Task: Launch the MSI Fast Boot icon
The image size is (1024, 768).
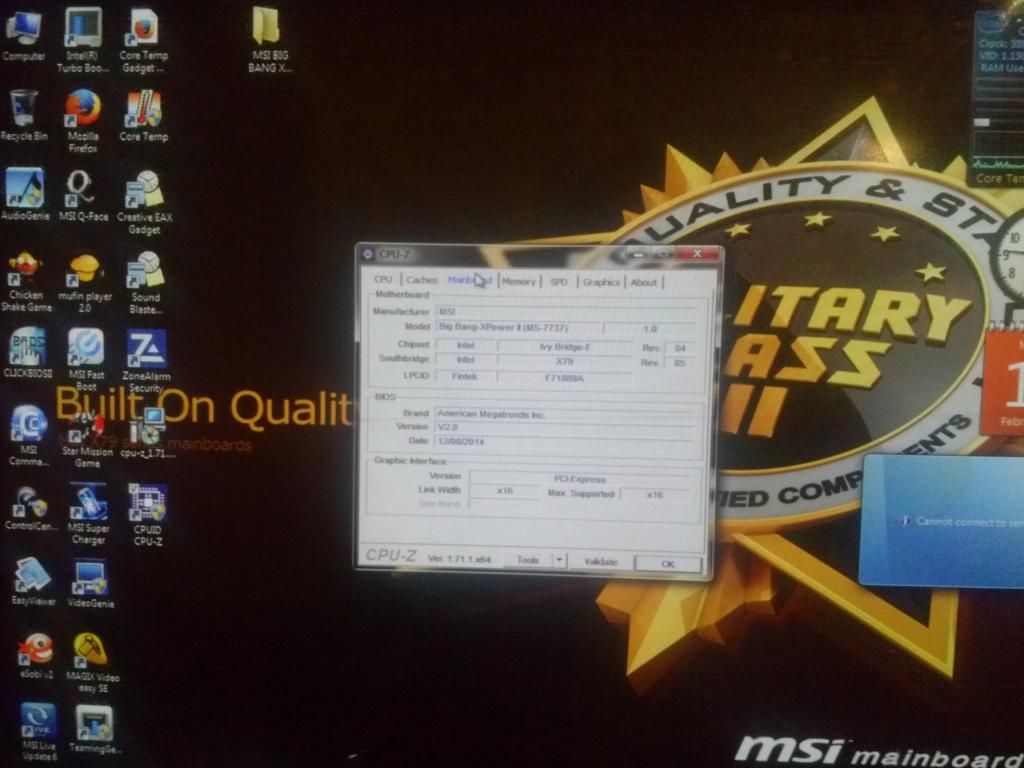Action: pos(86,360)
